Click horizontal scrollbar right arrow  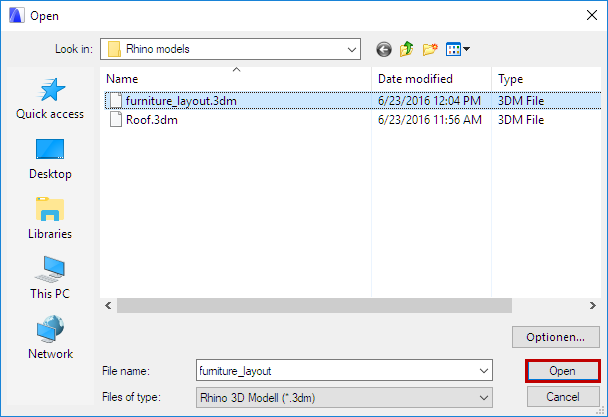point(592,306)
